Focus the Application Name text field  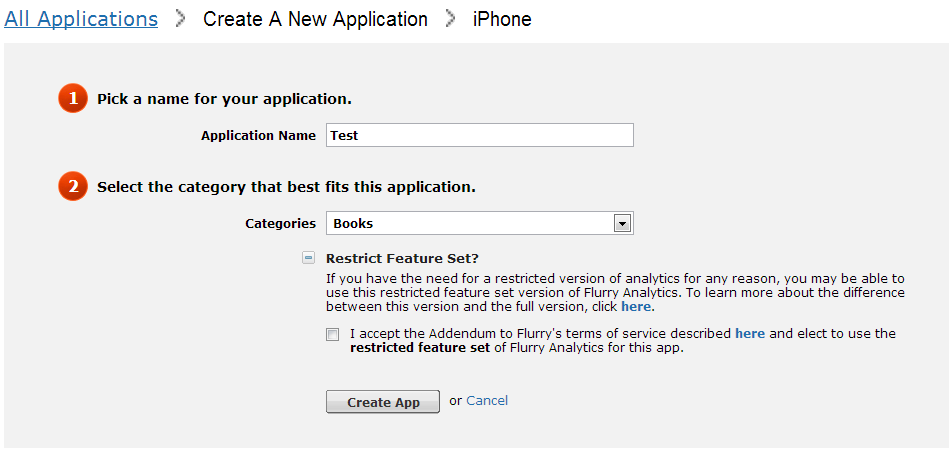pyautogui.click(x=480, y=135)
